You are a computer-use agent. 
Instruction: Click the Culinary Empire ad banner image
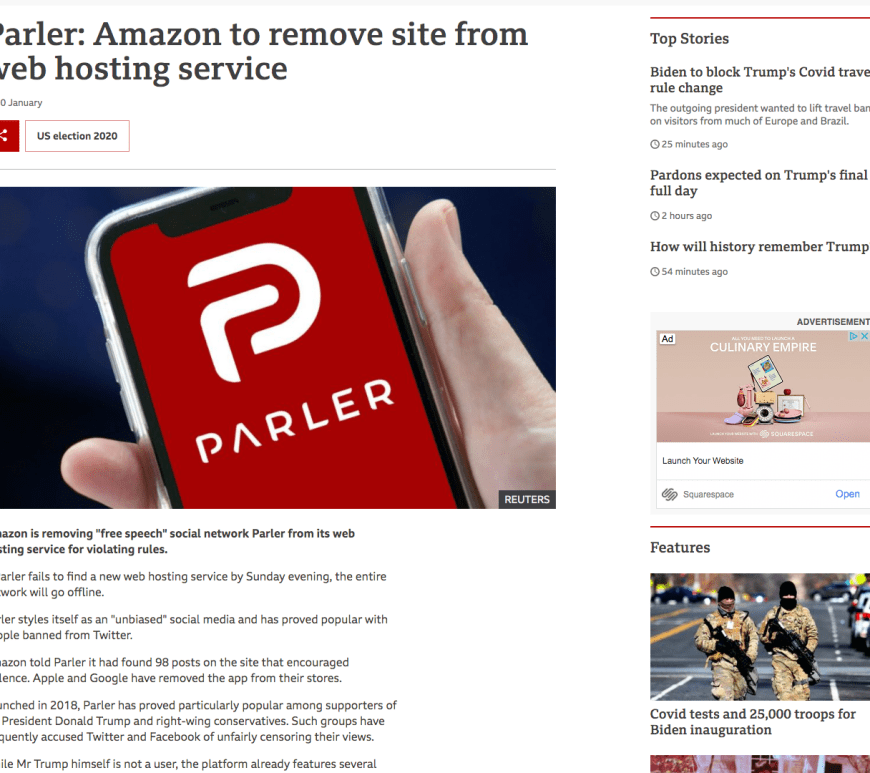tap(763, 386)
